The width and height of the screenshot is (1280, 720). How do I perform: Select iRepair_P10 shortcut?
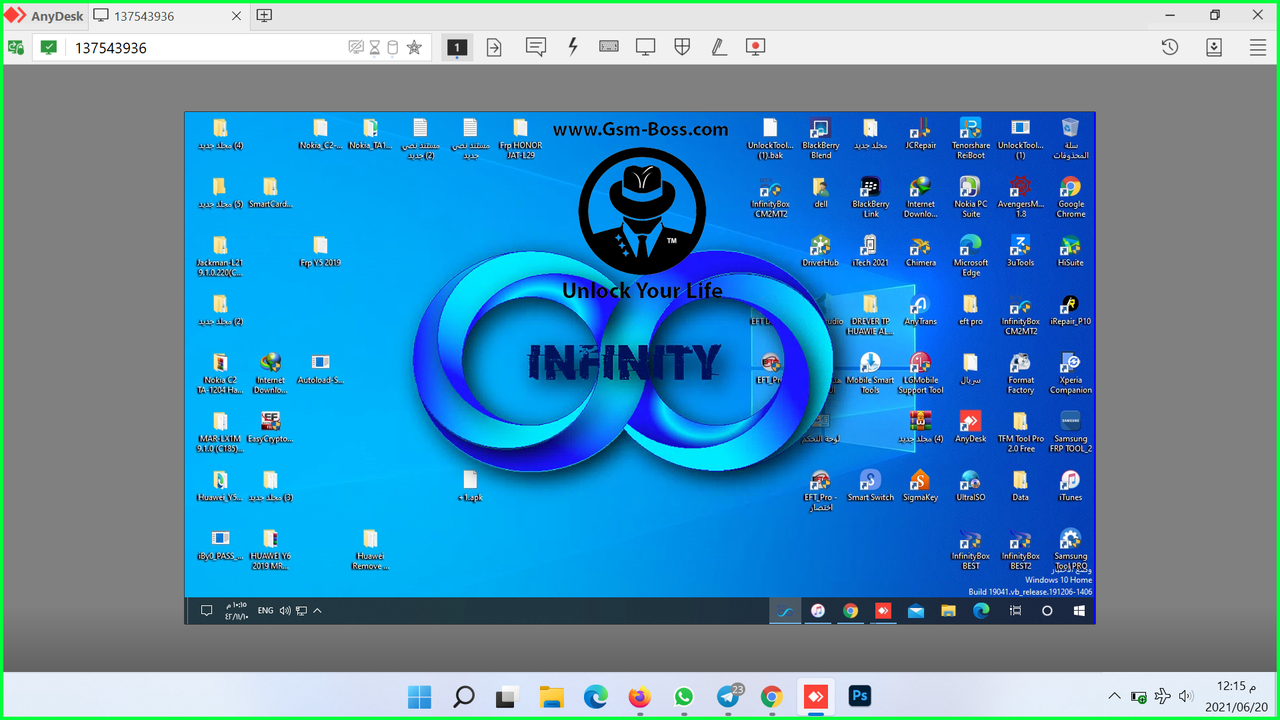(x=1070, y=310)
